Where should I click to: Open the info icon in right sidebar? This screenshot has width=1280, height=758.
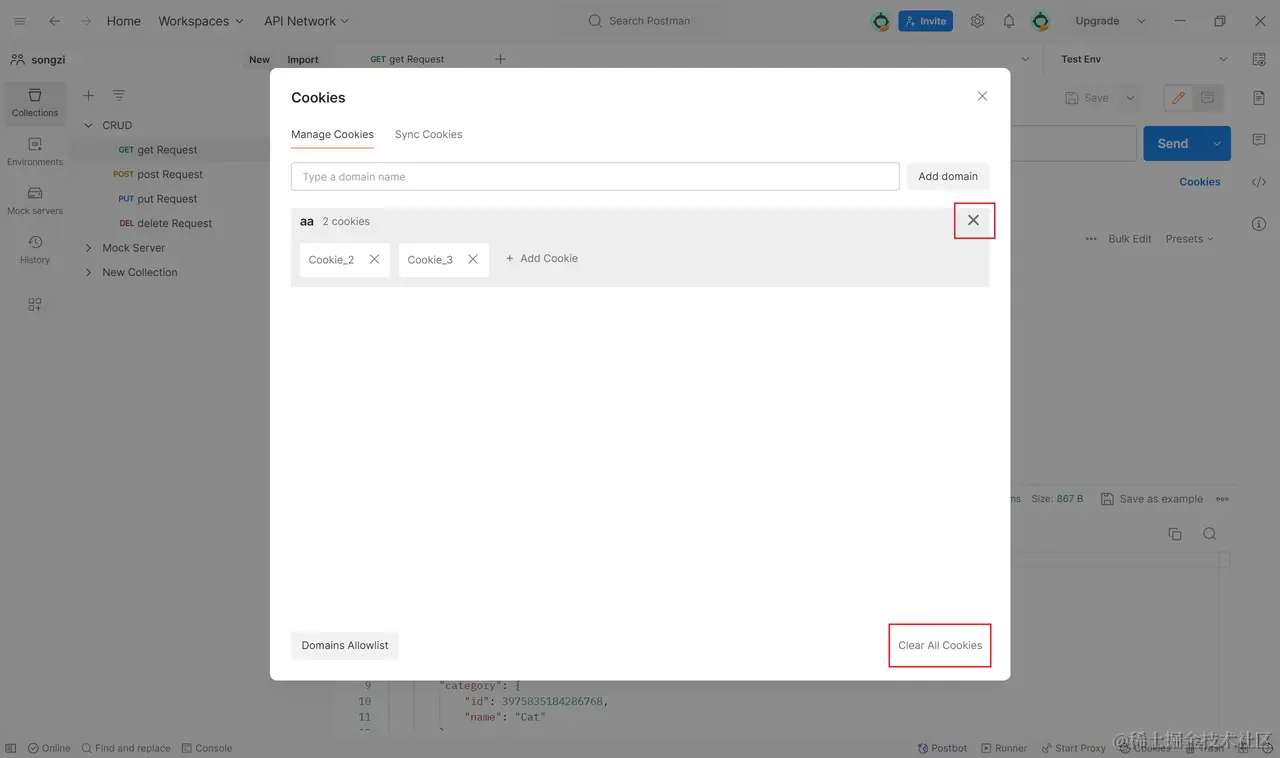1259,224
